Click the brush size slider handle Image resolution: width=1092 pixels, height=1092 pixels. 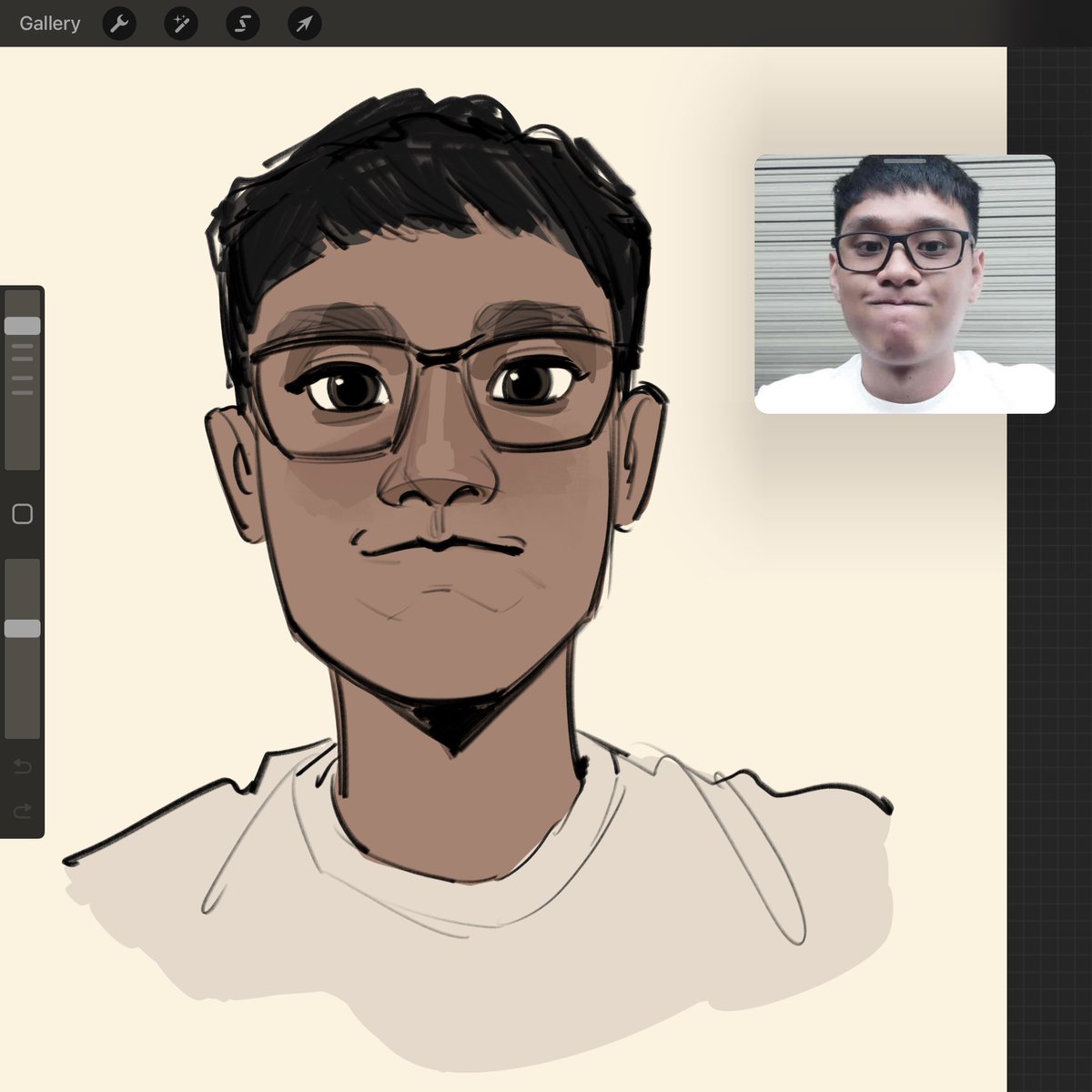coord(23,326)
